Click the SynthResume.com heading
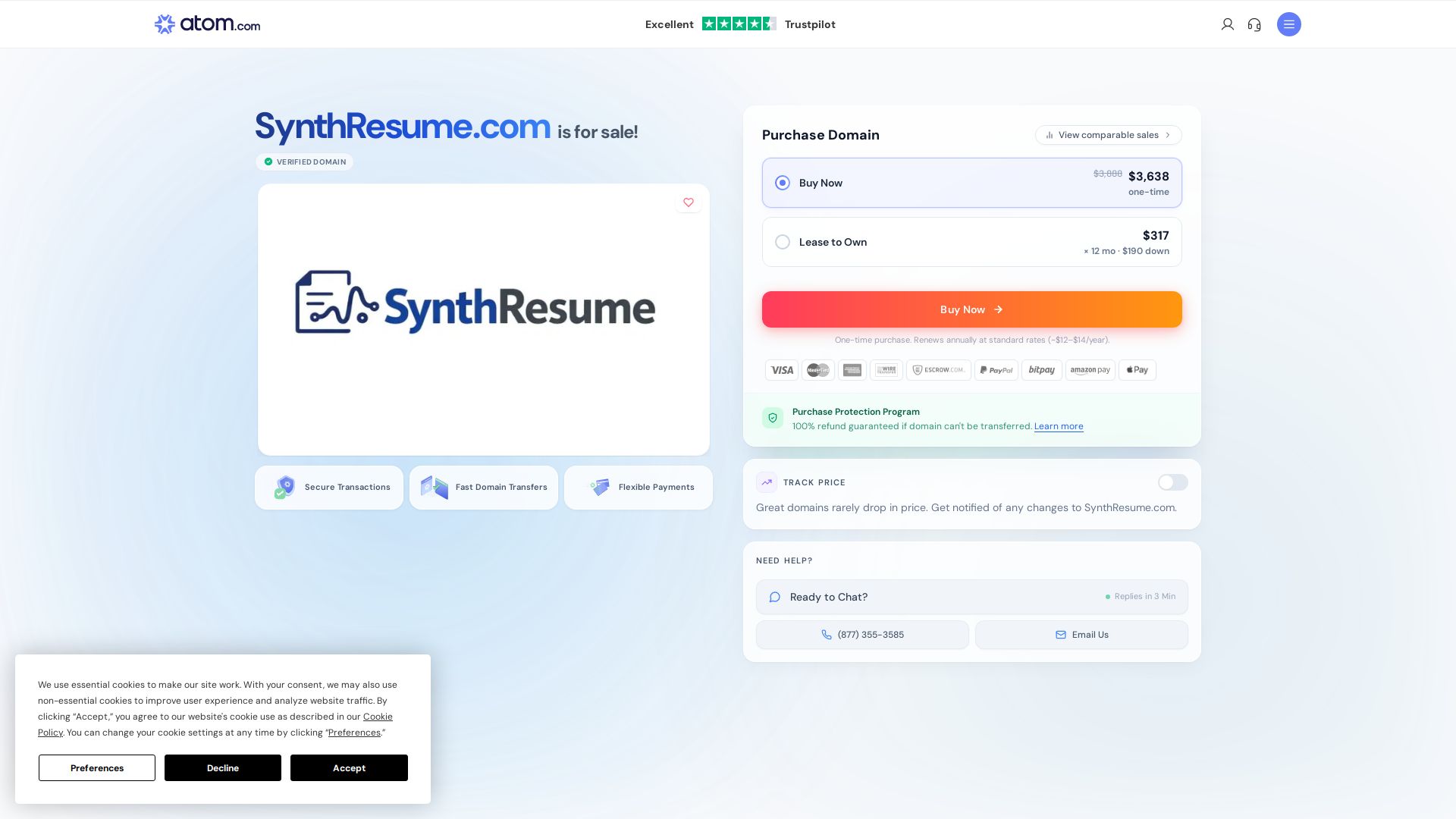Image resolution: width=1456 pixels, height=819 pixels. coord(403,126)
